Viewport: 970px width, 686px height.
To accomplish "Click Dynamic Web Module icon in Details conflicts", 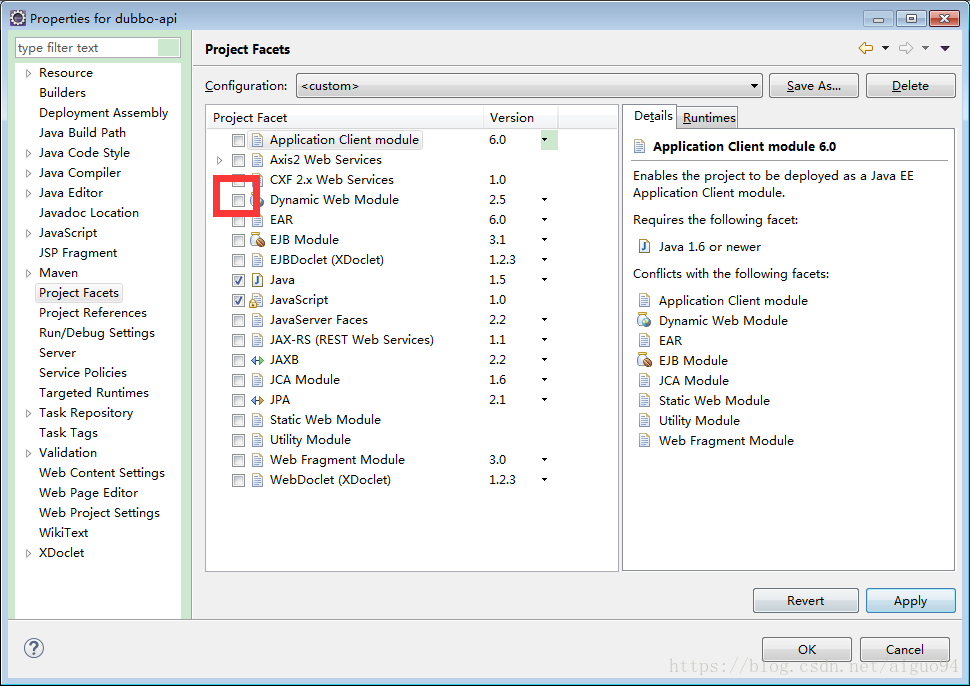I will coord(644,320).
